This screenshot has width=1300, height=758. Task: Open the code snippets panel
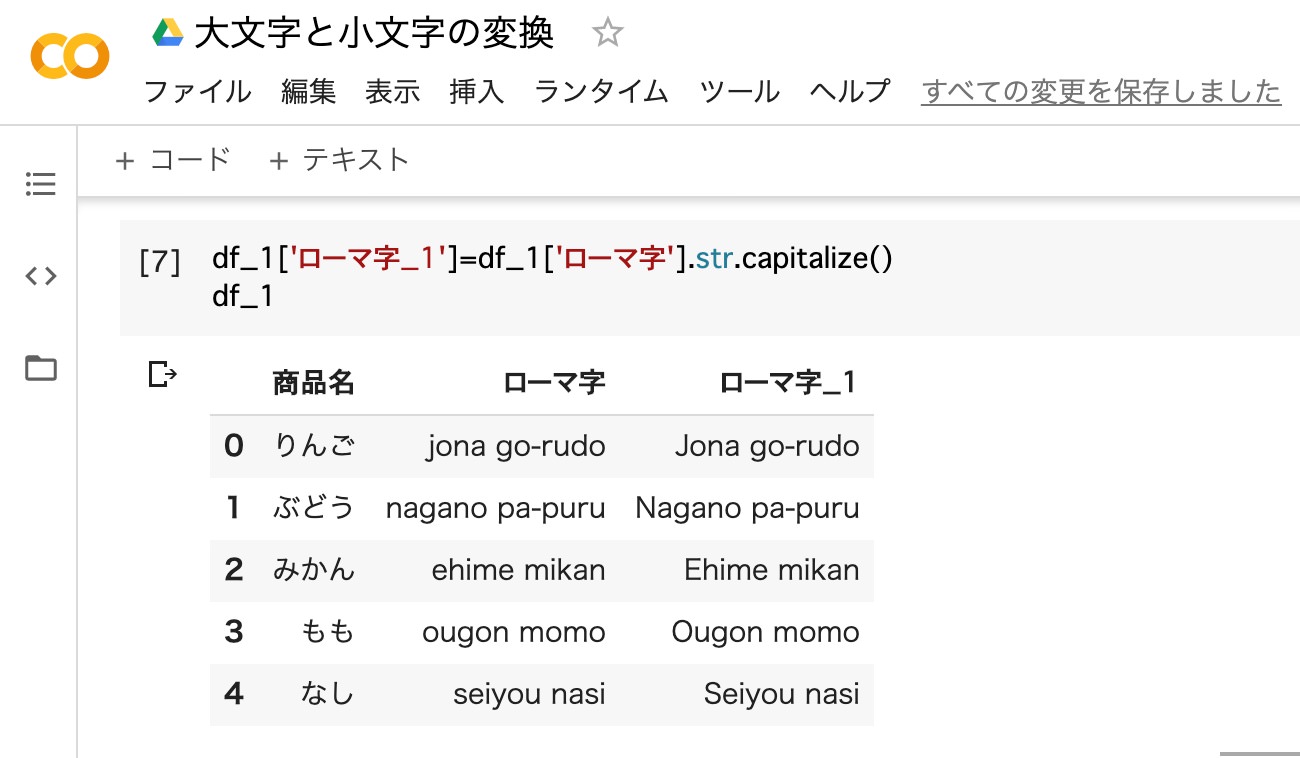[x=41, y=276]
